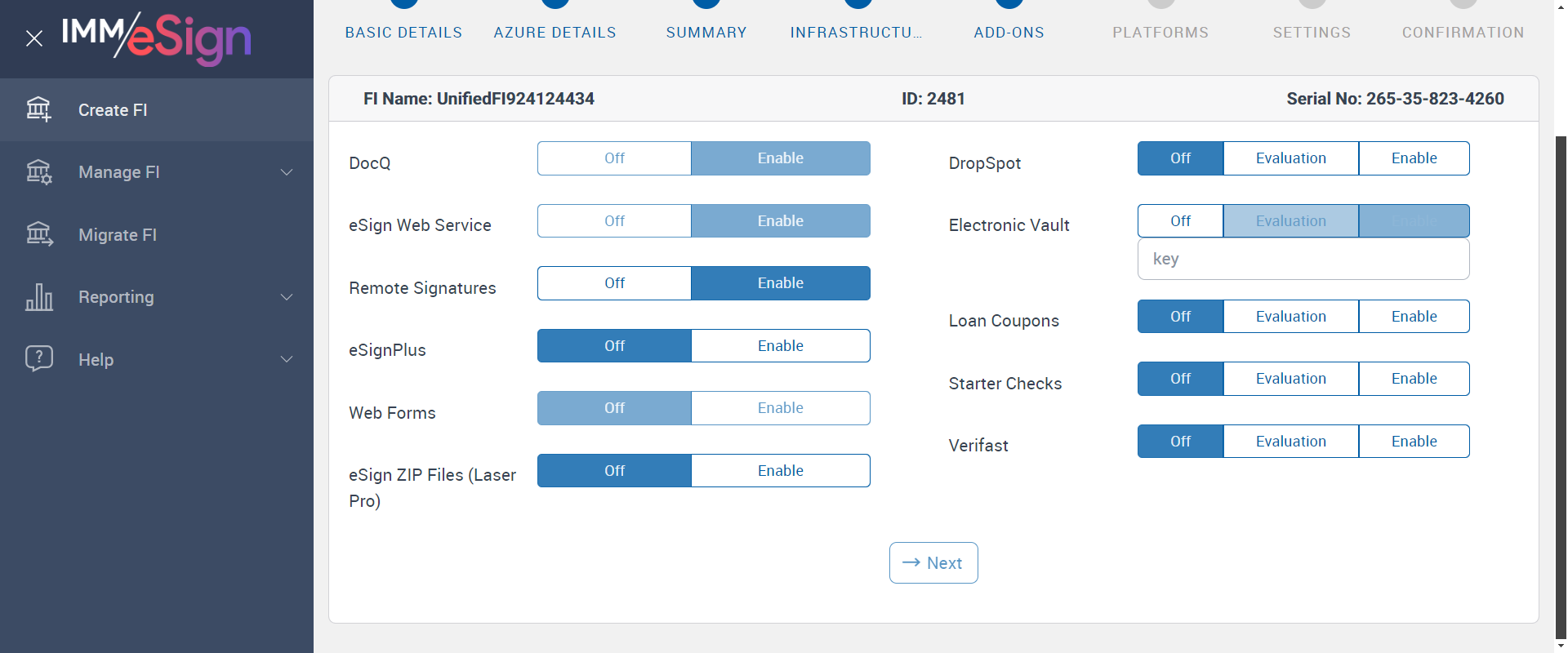1568x653 pixels.
Task: Click the Help question mark icon
Action: pos(38,359)
